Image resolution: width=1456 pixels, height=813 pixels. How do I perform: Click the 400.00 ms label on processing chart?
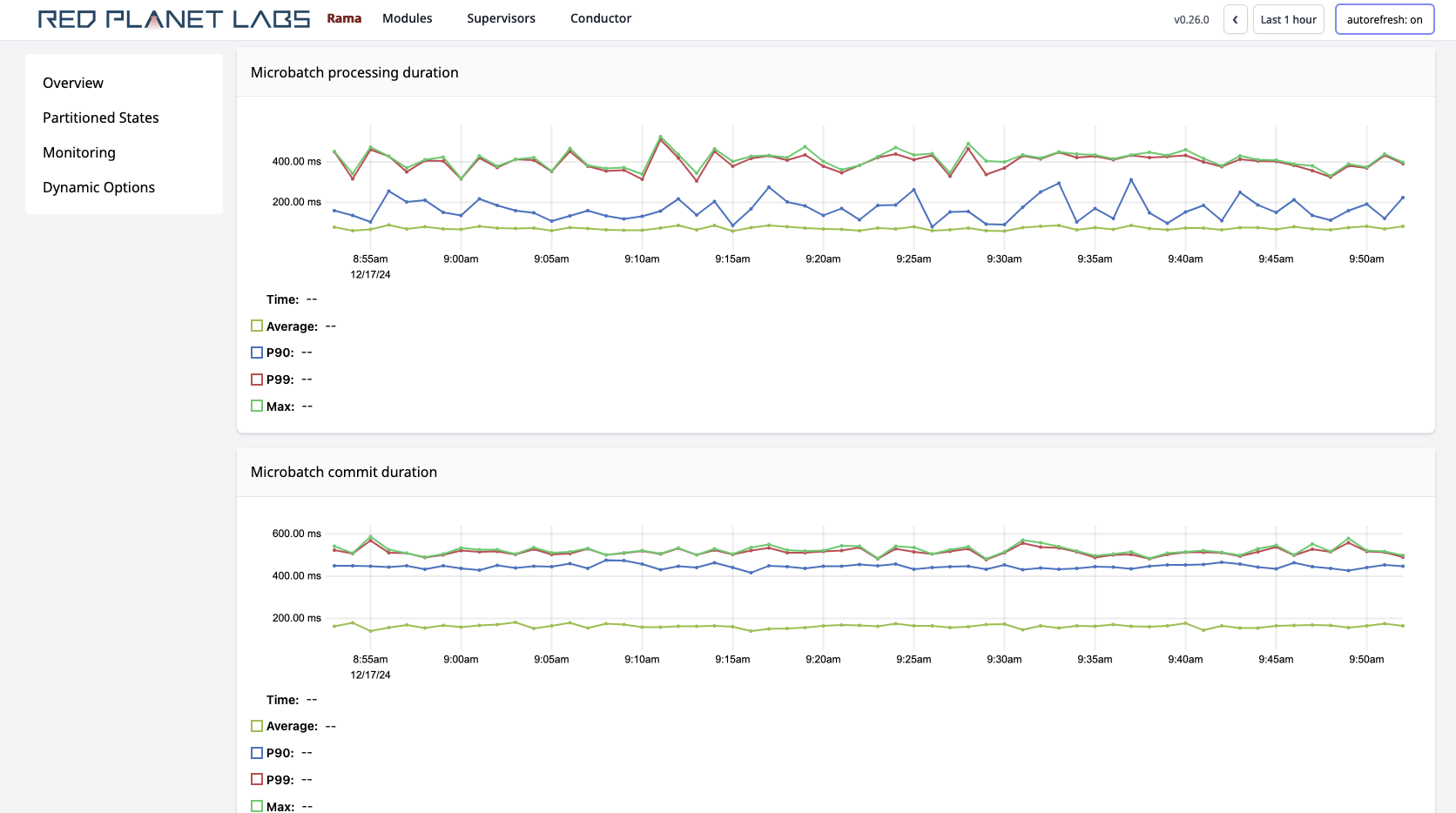(296, 161)
